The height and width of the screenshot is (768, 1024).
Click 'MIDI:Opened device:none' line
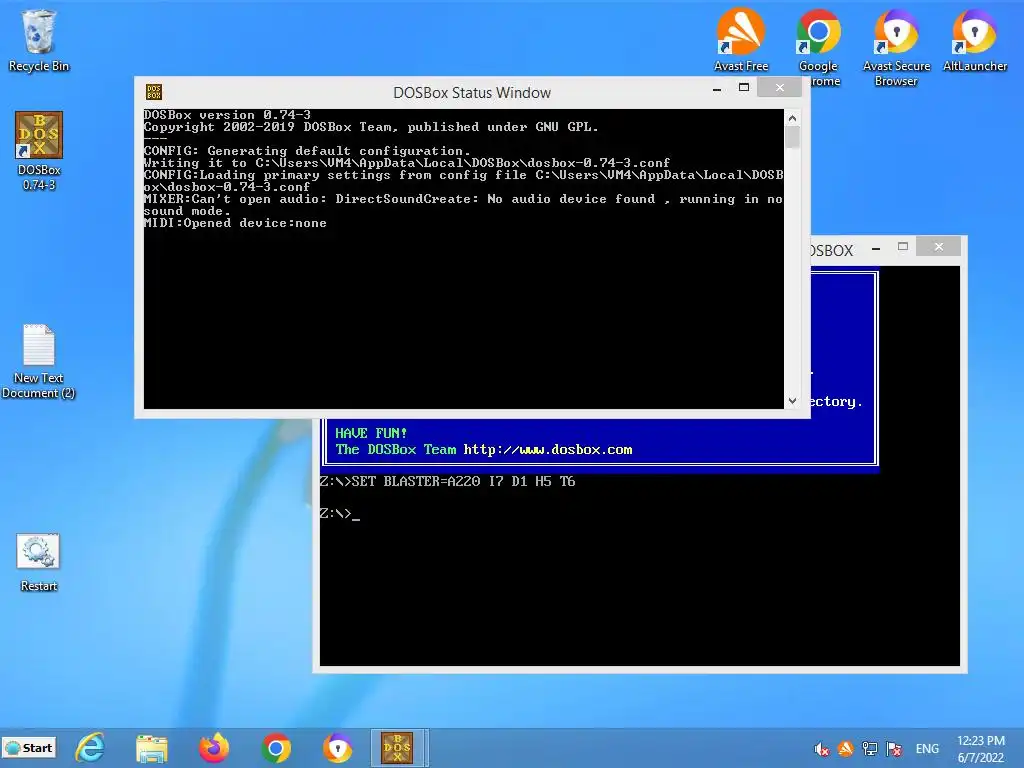point(235,223)
